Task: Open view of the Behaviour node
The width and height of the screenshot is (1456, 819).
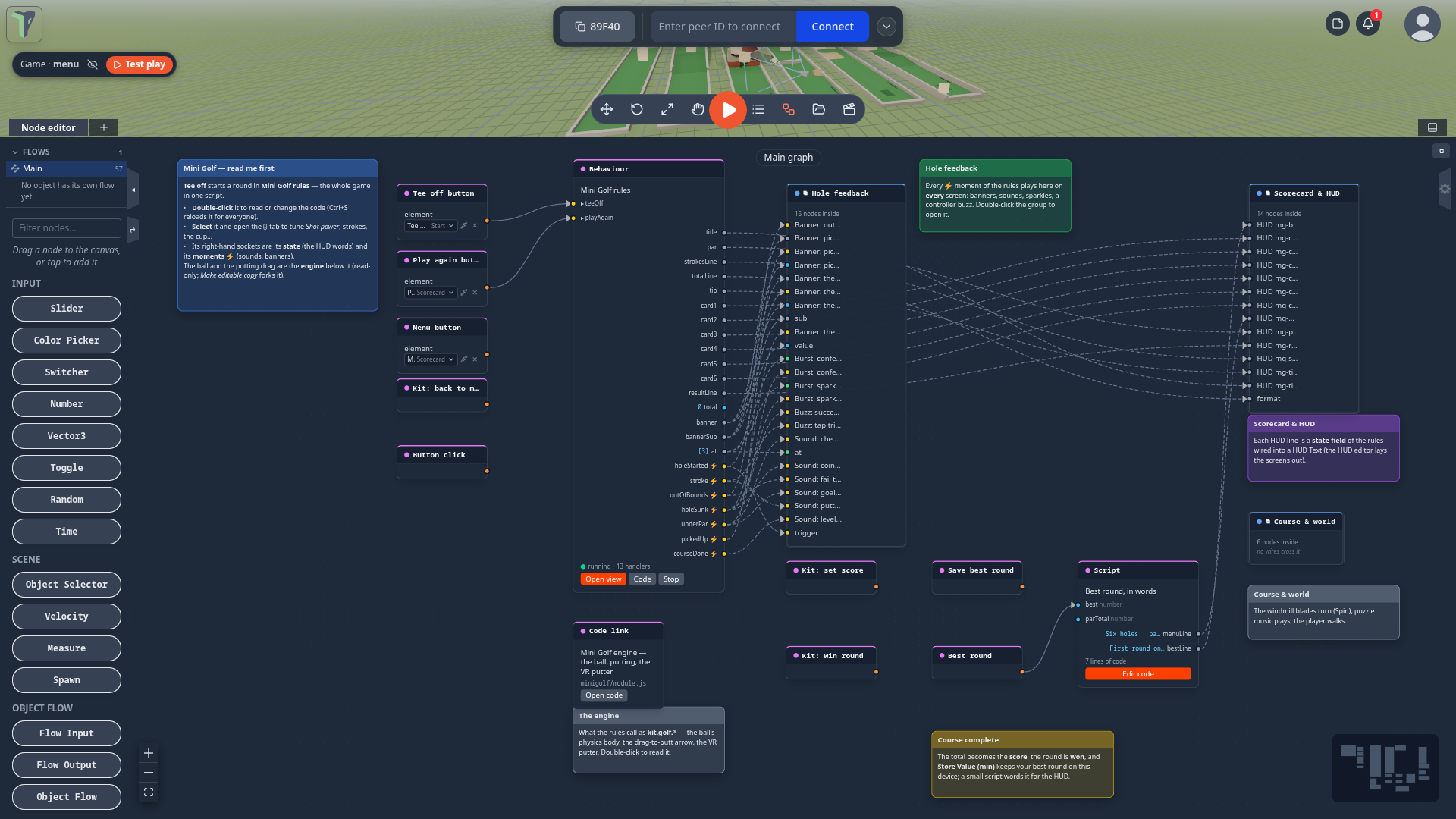Action: [603, 579]
